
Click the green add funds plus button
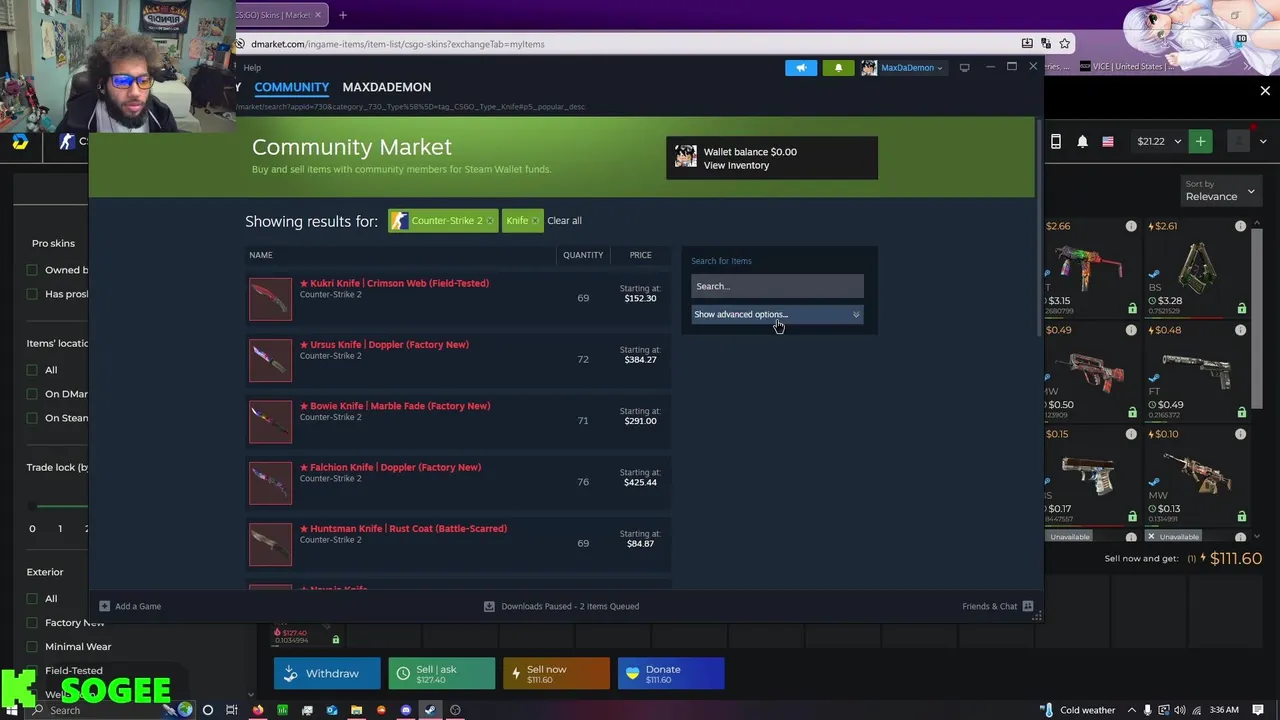1200,142
